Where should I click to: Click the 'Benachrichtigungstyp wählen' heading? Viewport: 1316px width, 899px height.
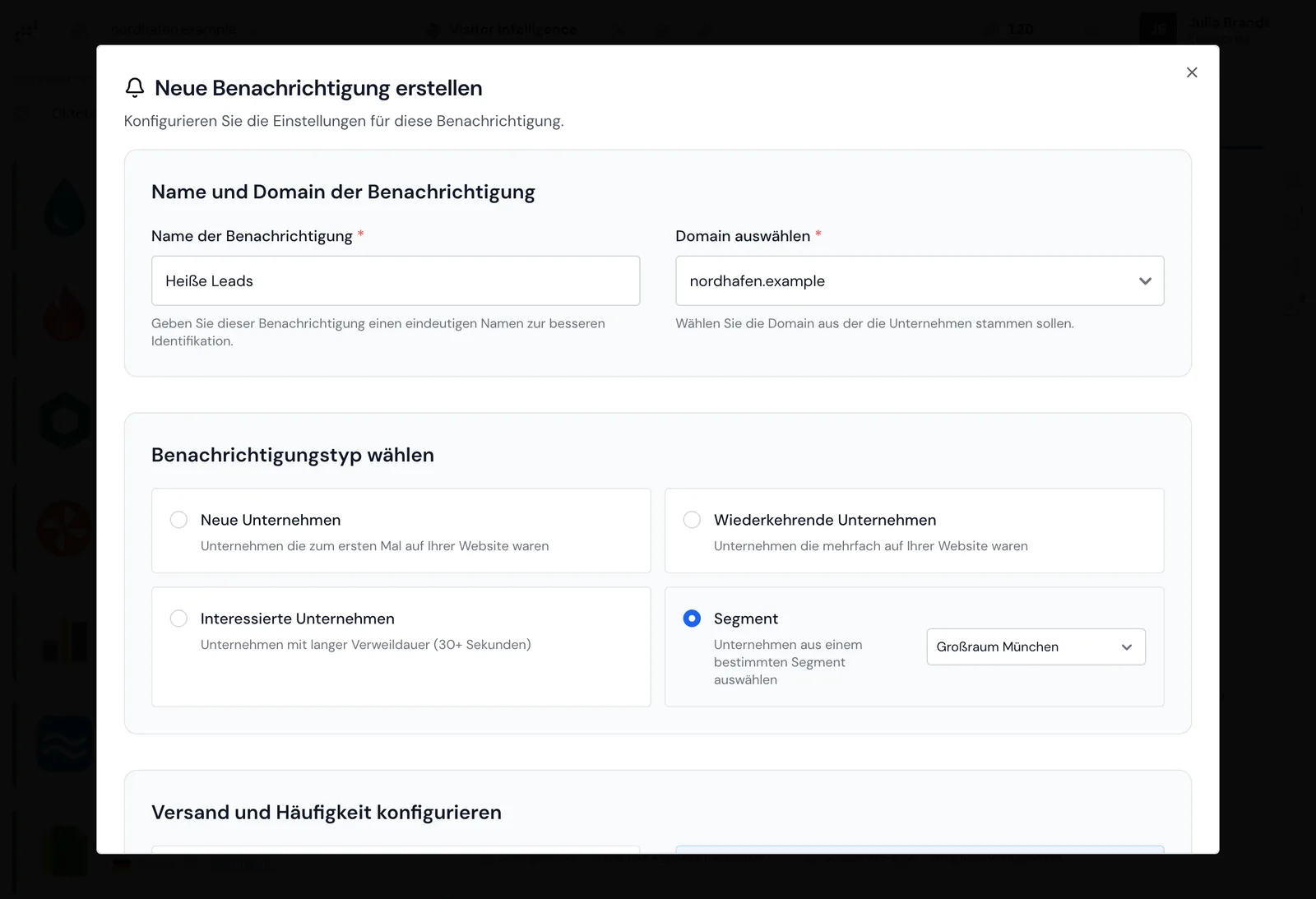pyautogui.click(x=293, y=455)
